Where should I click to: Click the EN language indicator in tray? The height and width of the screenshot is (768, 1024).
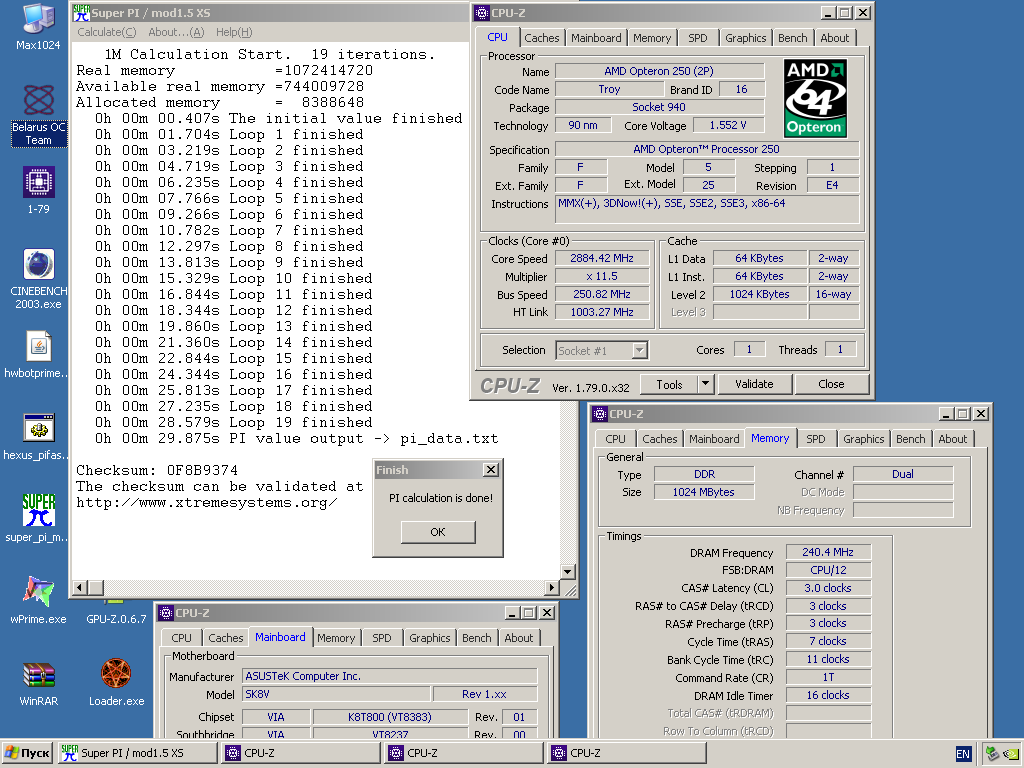(963, 754)
